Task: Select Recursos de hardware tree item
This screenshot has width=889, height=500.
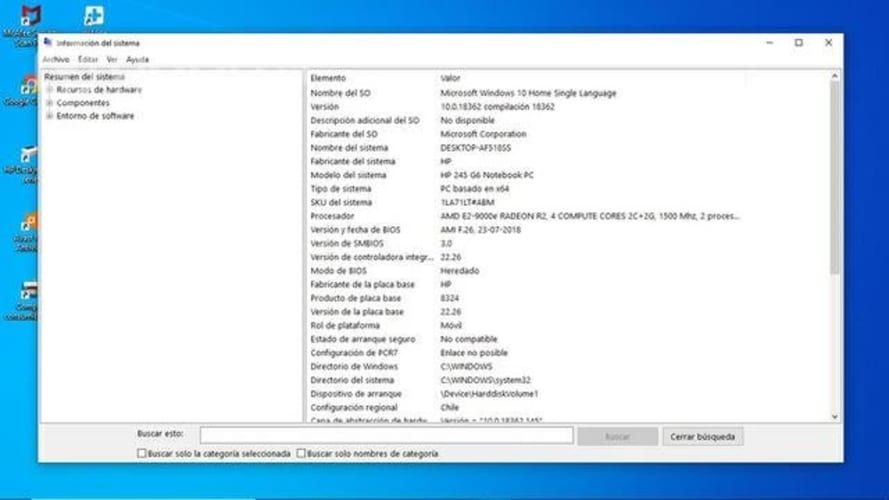Action: [99, 90]
